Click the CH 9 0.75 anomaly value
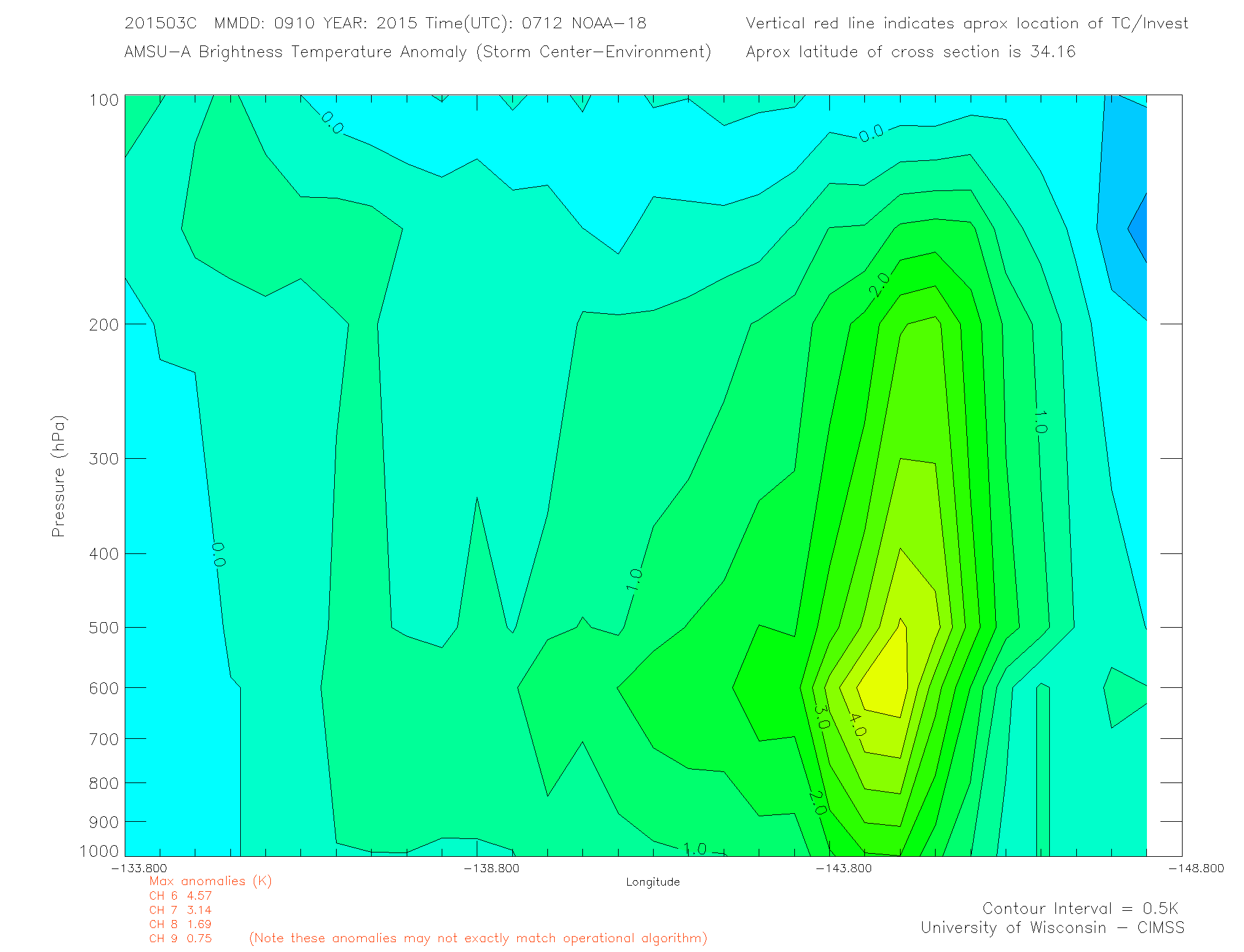Viewport: 1244px width, 952px height. [x=180, y=938]
